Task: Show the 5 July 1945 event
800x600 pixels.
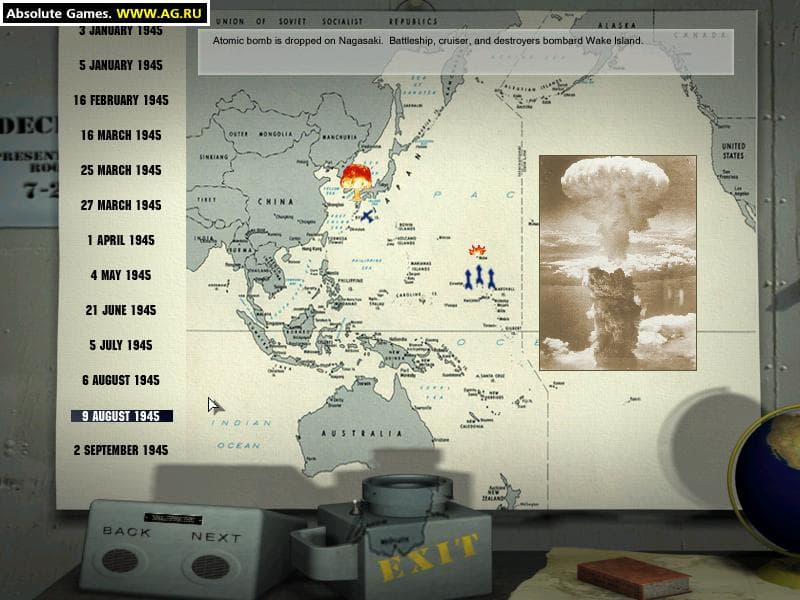Action: coord(121,345)
